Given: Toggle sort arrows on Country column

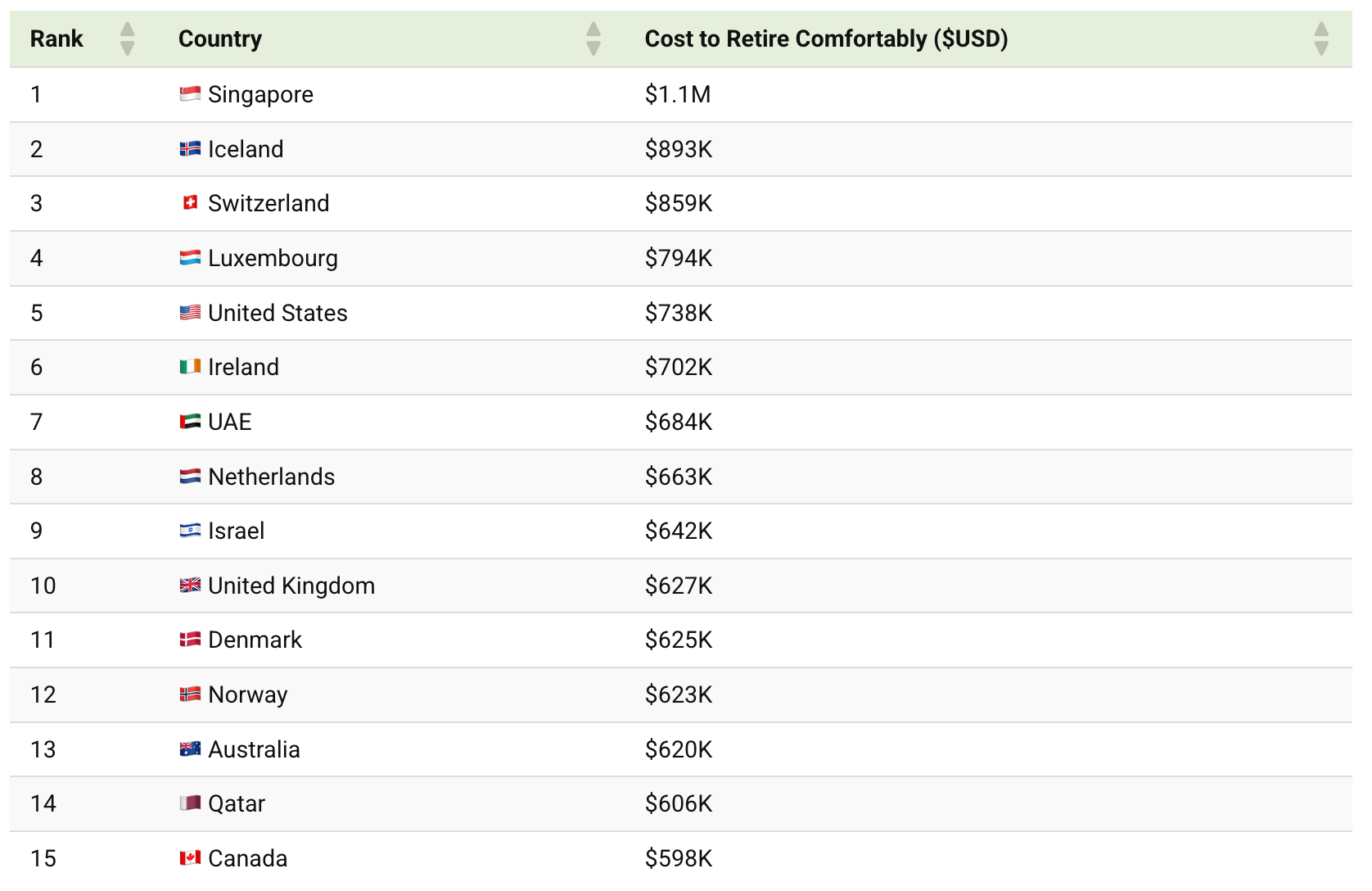Looking at the screenshot, I should (593, 38).
